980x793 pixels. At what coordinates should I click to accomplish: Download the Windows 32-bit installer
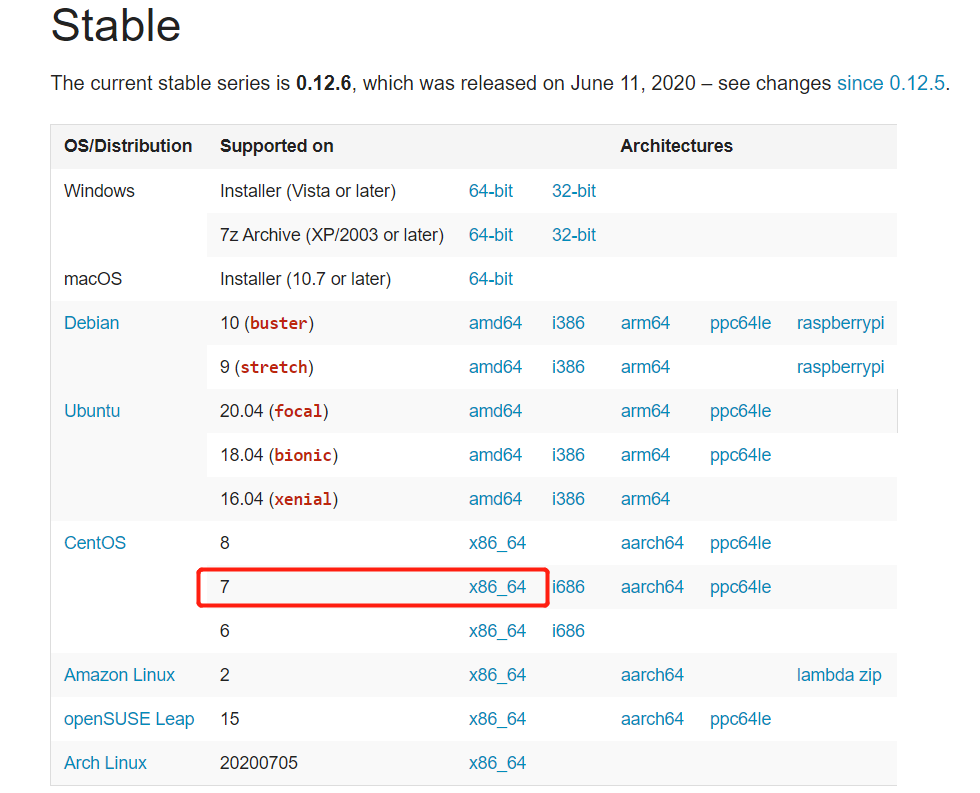(x=573, y=191)
